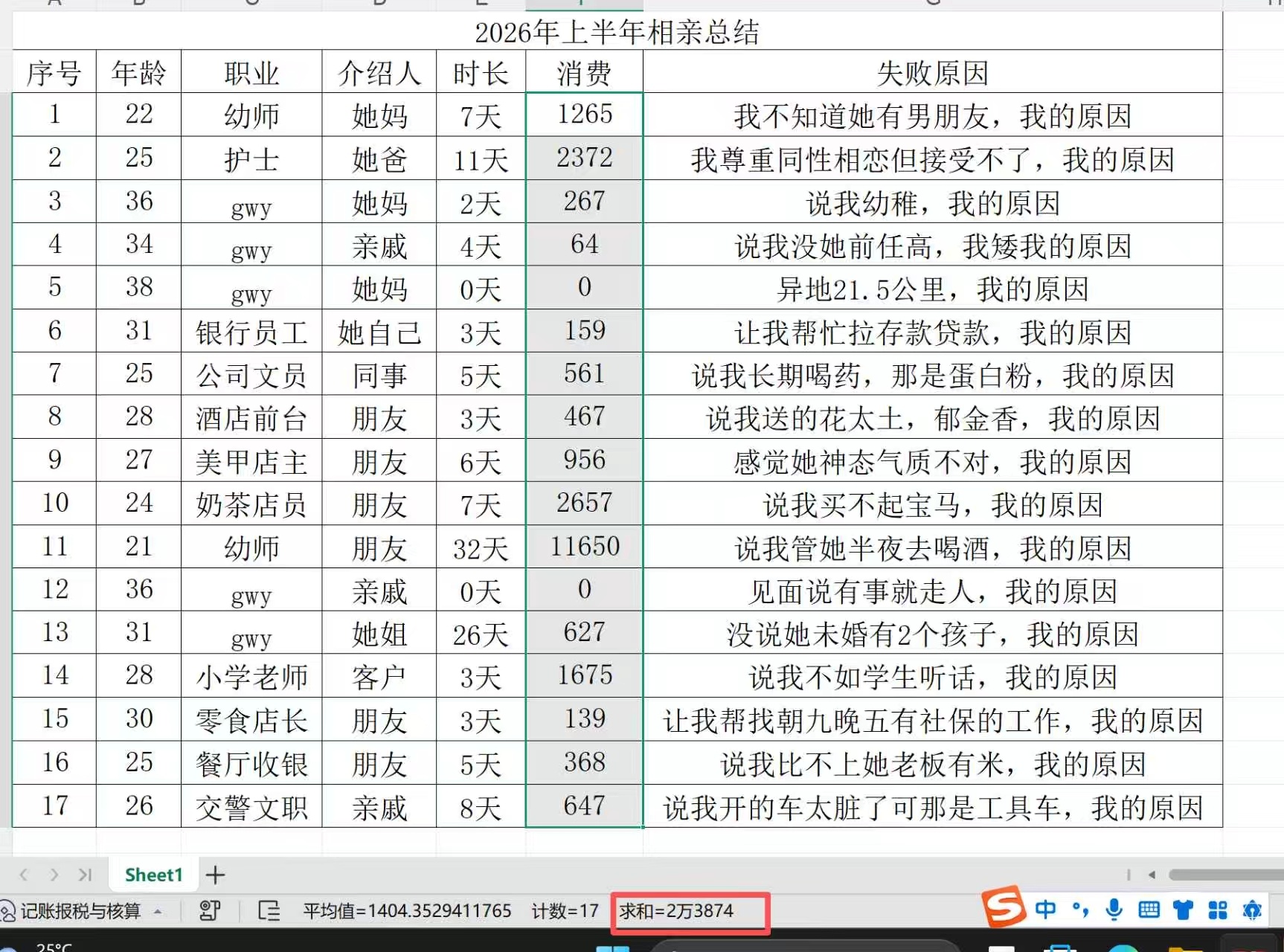Select the 职业 header cell
Image resolution: width=1284 pixels, height=952 pixels.
pos(251,72)
